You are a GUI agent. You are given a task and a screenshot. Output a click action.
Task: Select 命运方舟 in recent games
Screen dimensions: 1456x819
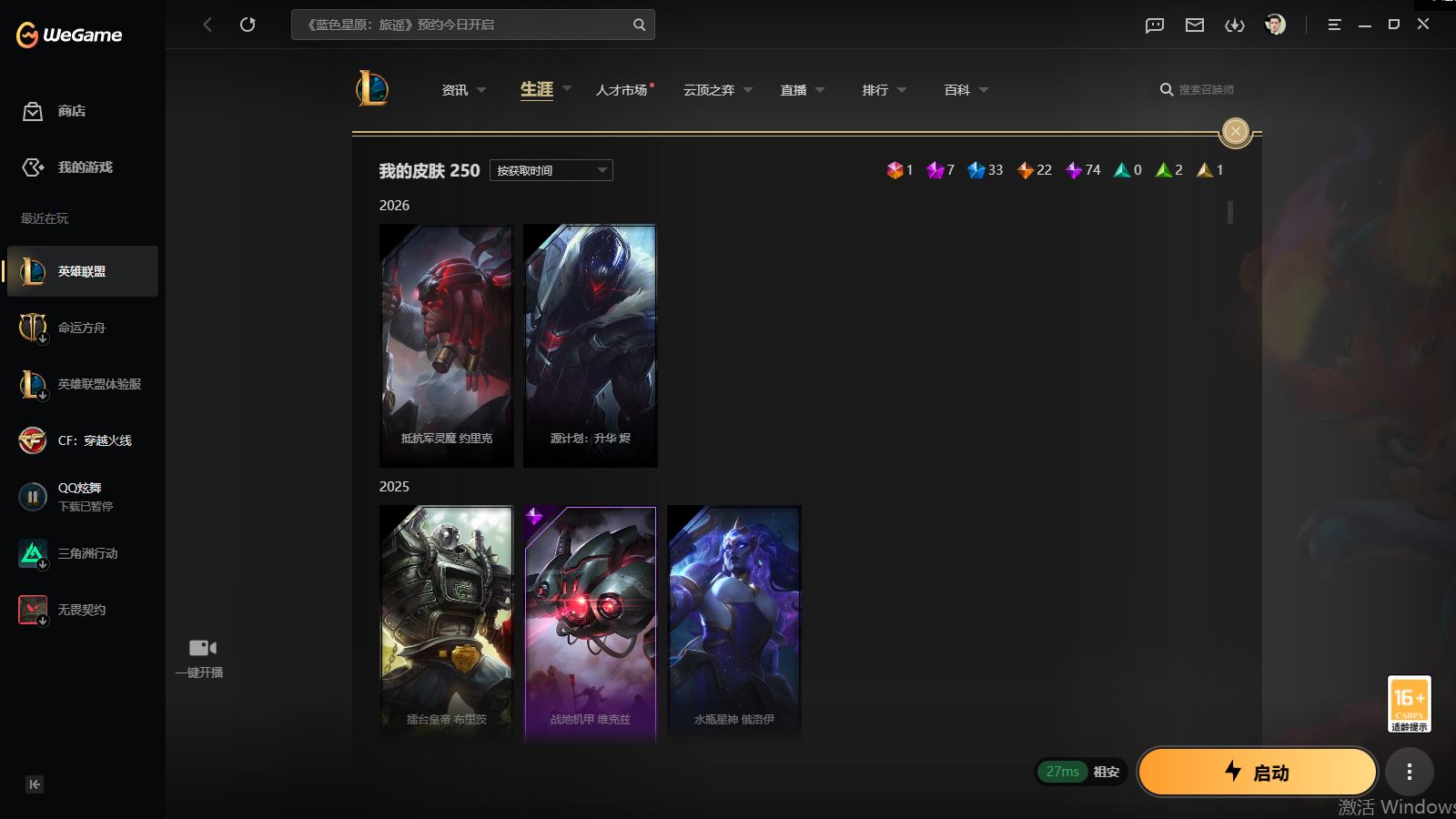pyautogui.click(x=83, y=328)
